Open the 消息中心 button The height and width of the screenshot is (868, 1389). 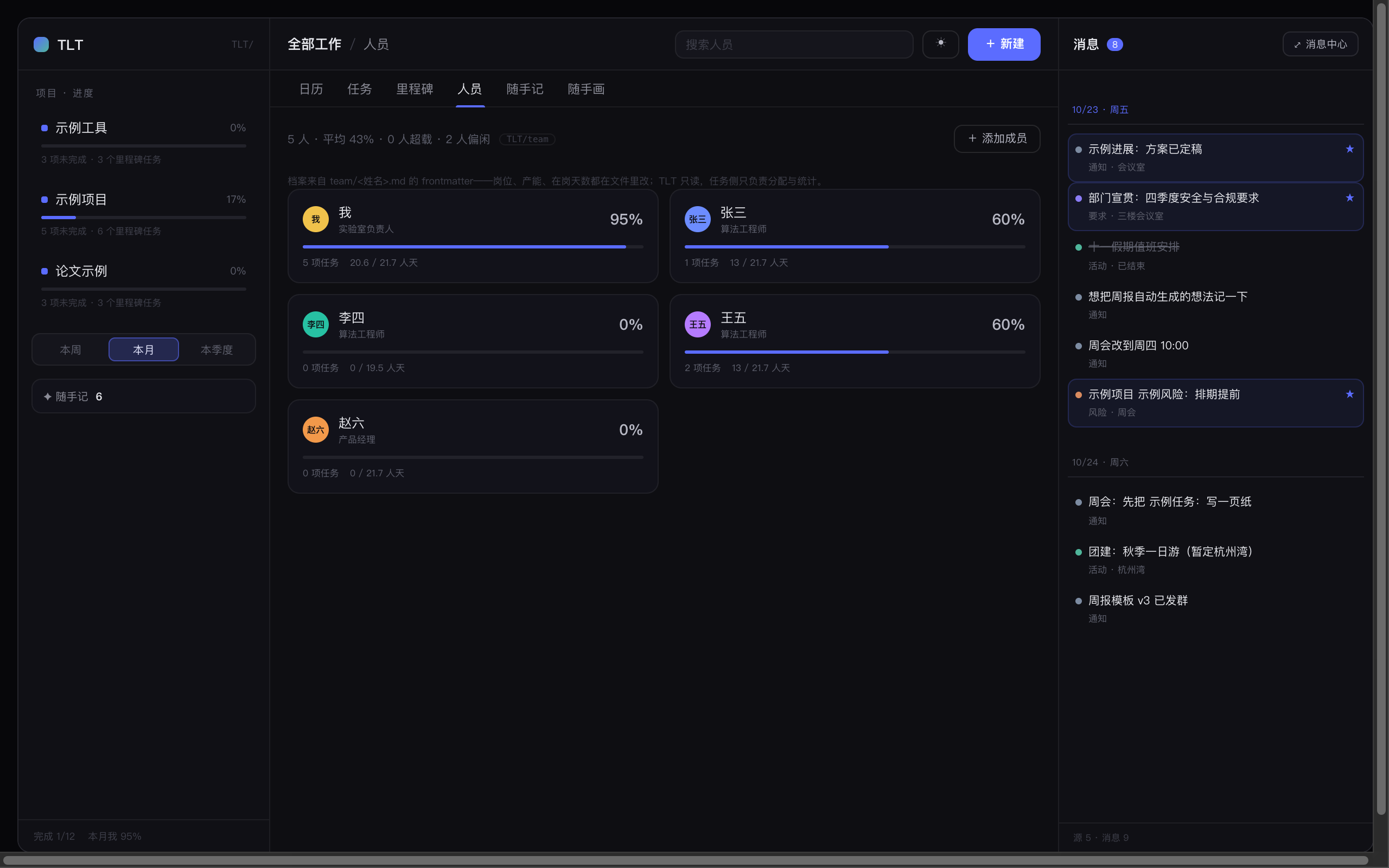click(1320, 44)
